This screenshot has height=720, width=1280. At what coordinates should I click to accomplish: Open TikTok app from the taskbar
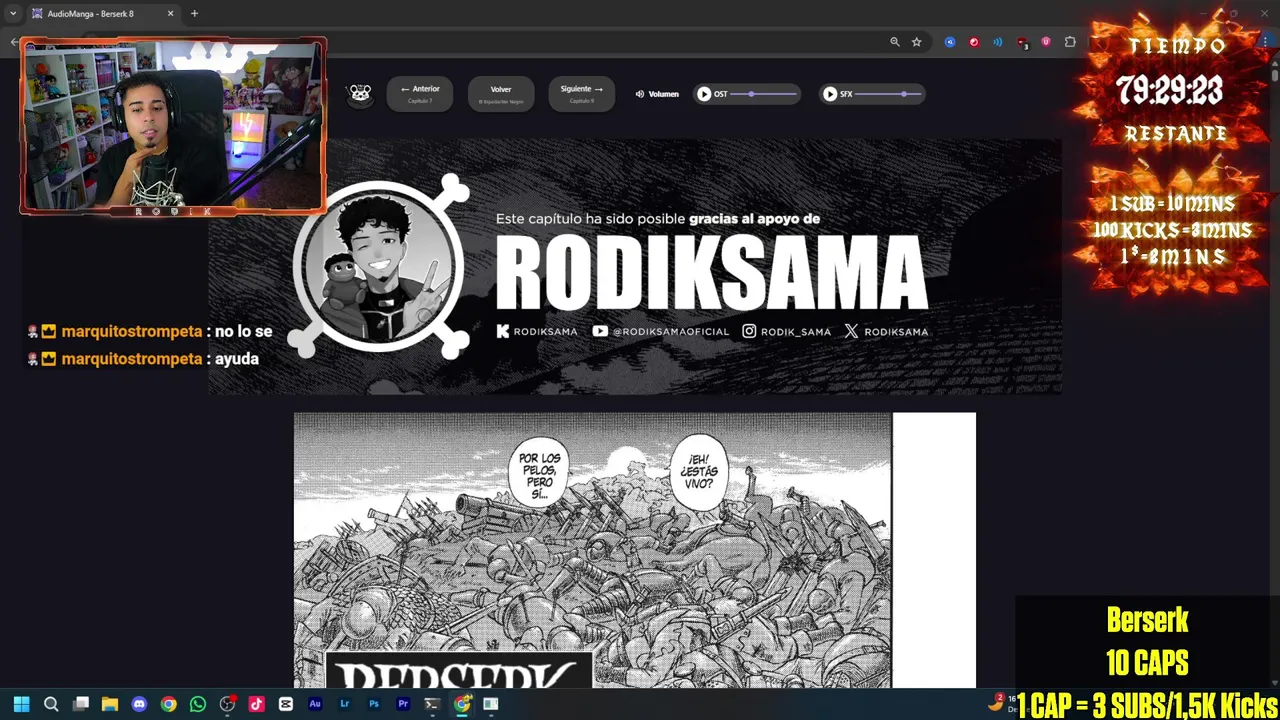pyautogui.click(x=257, y=704)
